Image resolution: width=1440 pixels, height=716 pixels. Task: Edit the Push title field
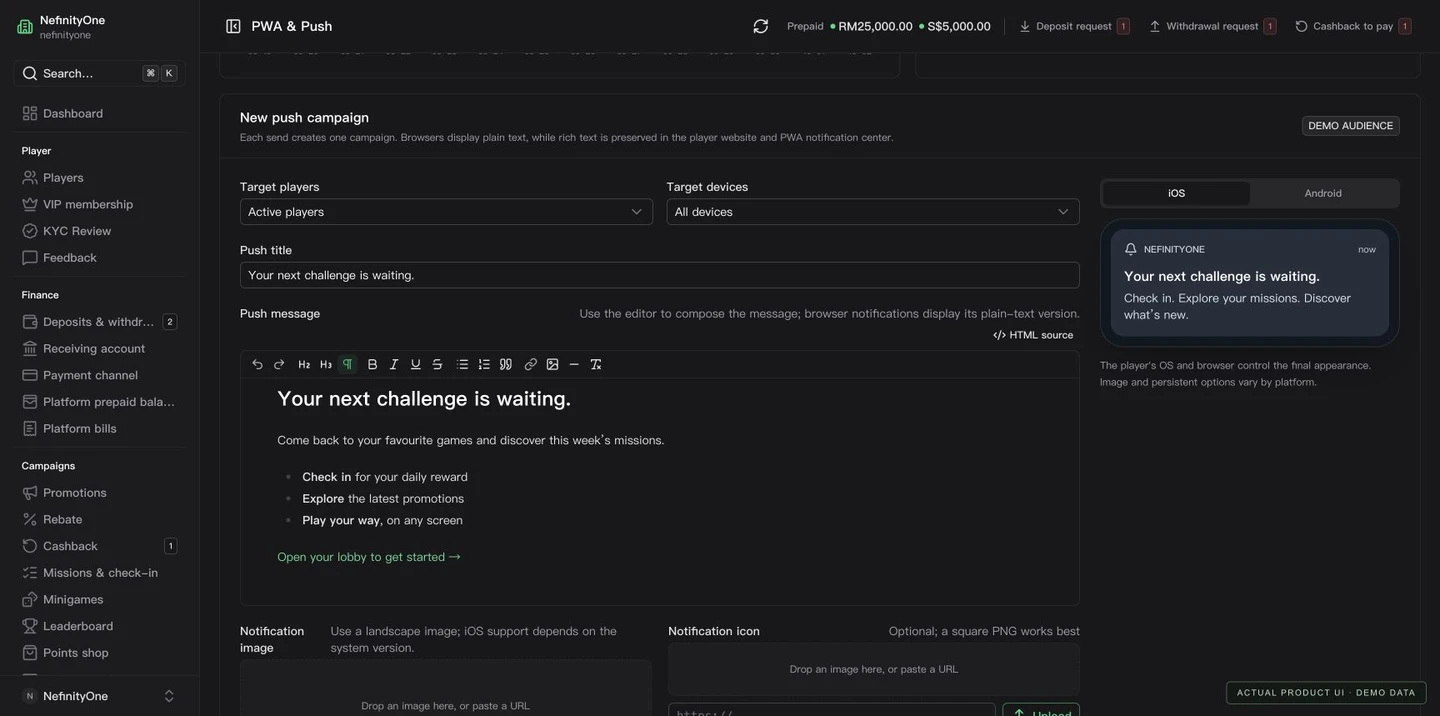point(660,275)
